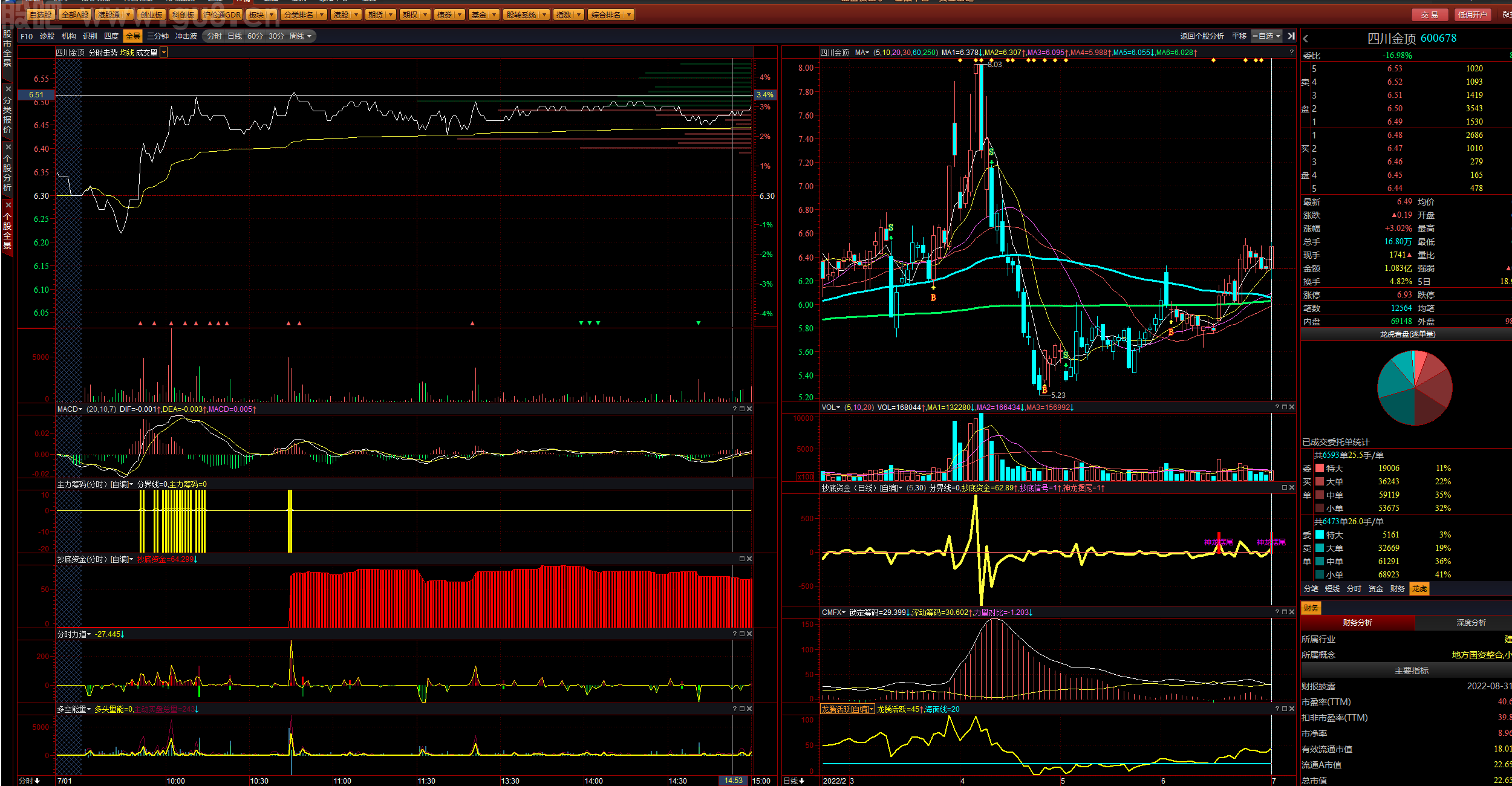Screen dimensions: 1512x786
Task: Close the 多空能量 panel
Action: 749,709
